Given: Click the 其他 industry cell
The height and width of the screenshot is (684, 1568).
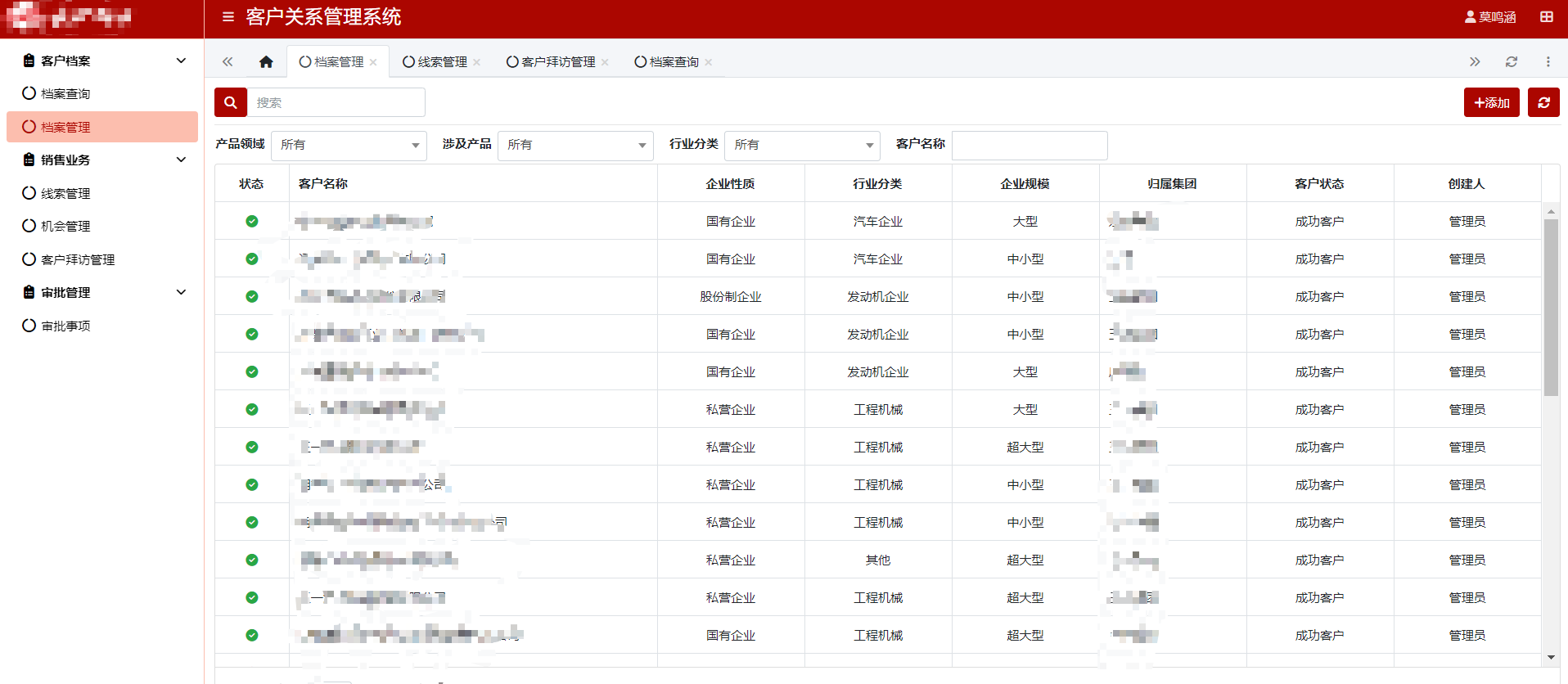Looking at the screenshot, I should (x=878, y=560).
